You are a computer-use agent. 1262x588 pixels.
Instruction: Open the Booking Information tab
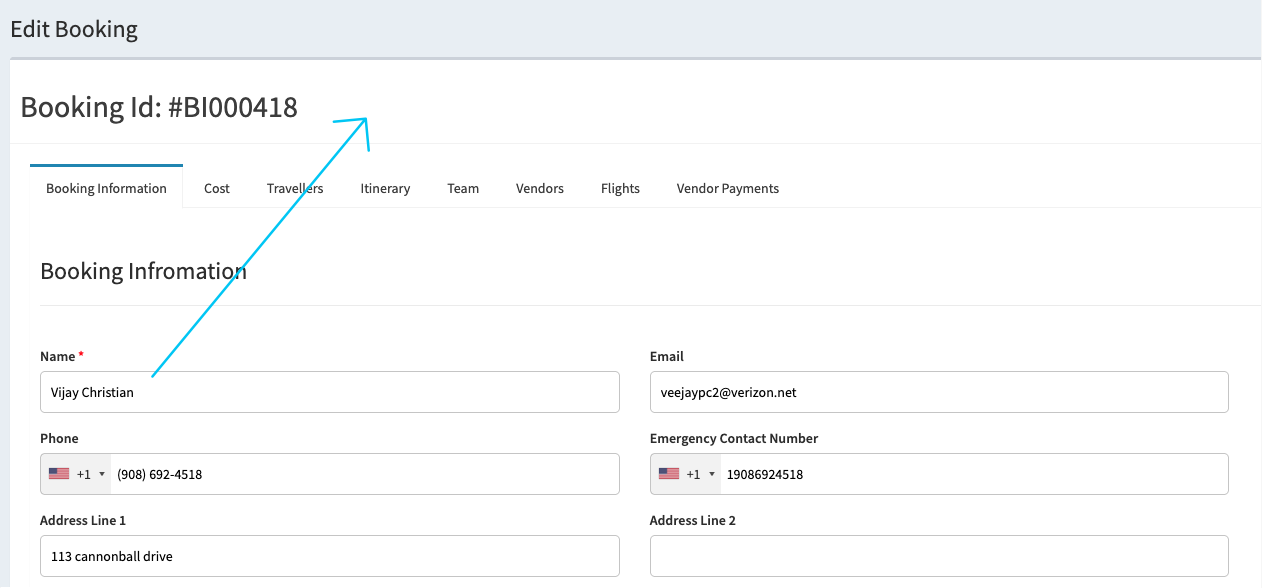[x=106, y=188]
